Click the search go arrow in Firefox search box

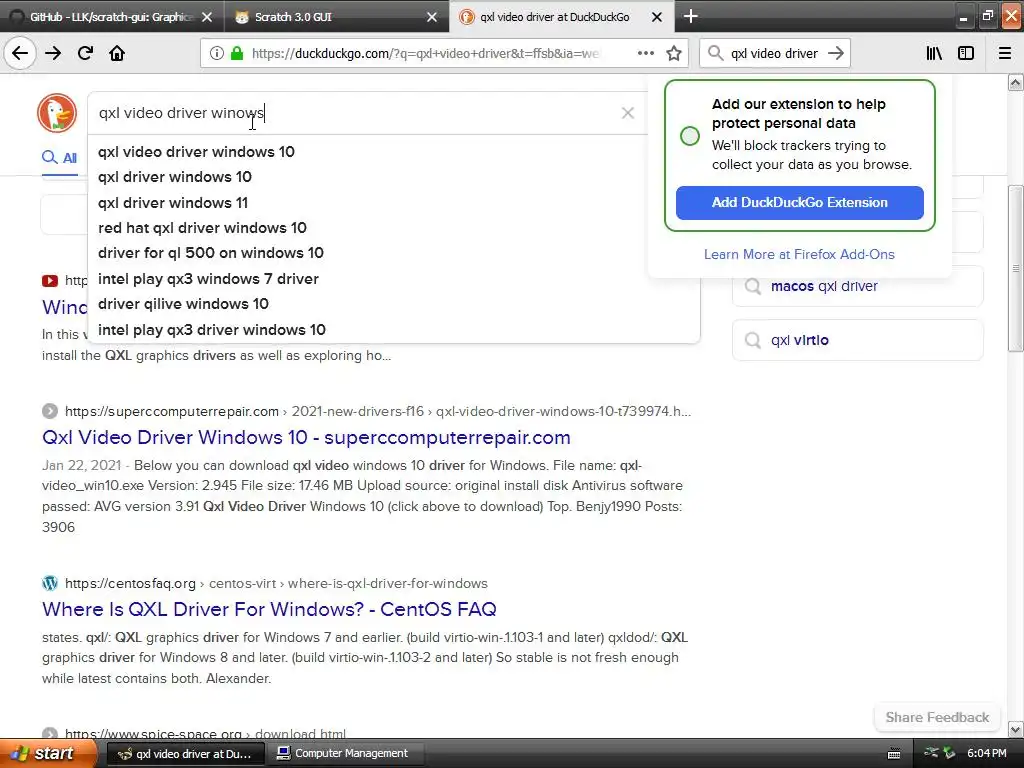coord(836,54)
